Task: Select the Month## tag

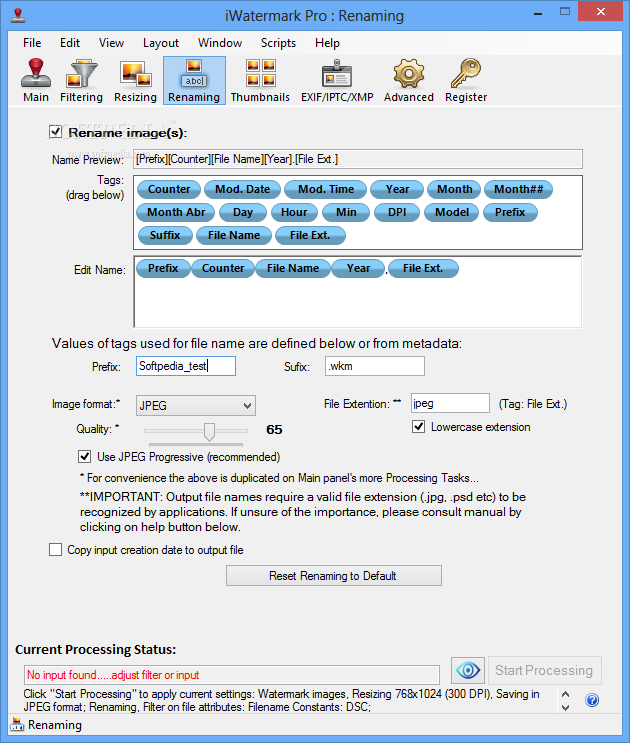Action: (x=519, y=190)
